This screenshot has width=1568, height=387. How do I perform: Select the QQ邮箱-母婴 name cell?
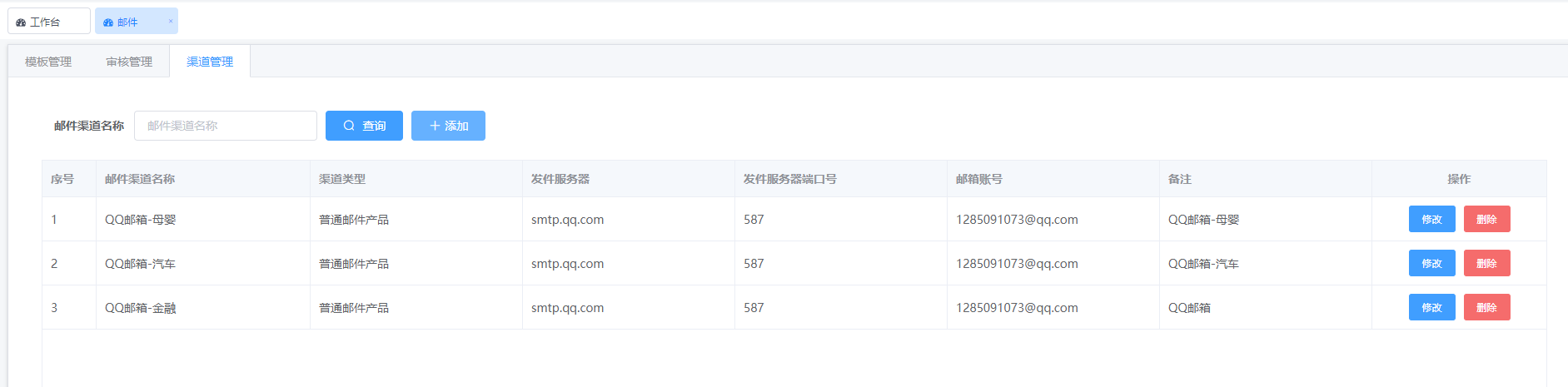pyautogui.click(x=203, y=220)
